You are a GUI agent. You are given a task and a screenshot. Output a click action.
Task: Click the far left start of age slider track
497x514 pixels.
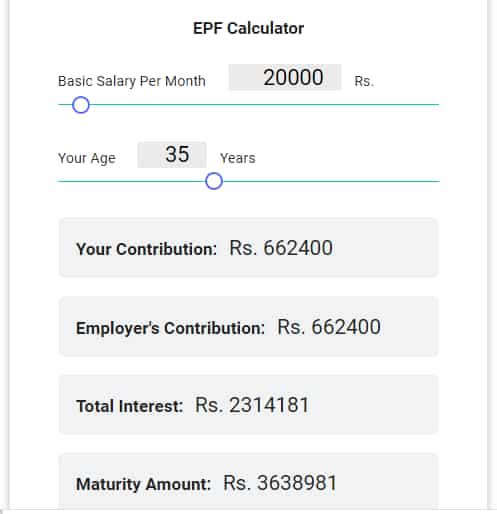(x=60, y=181)
